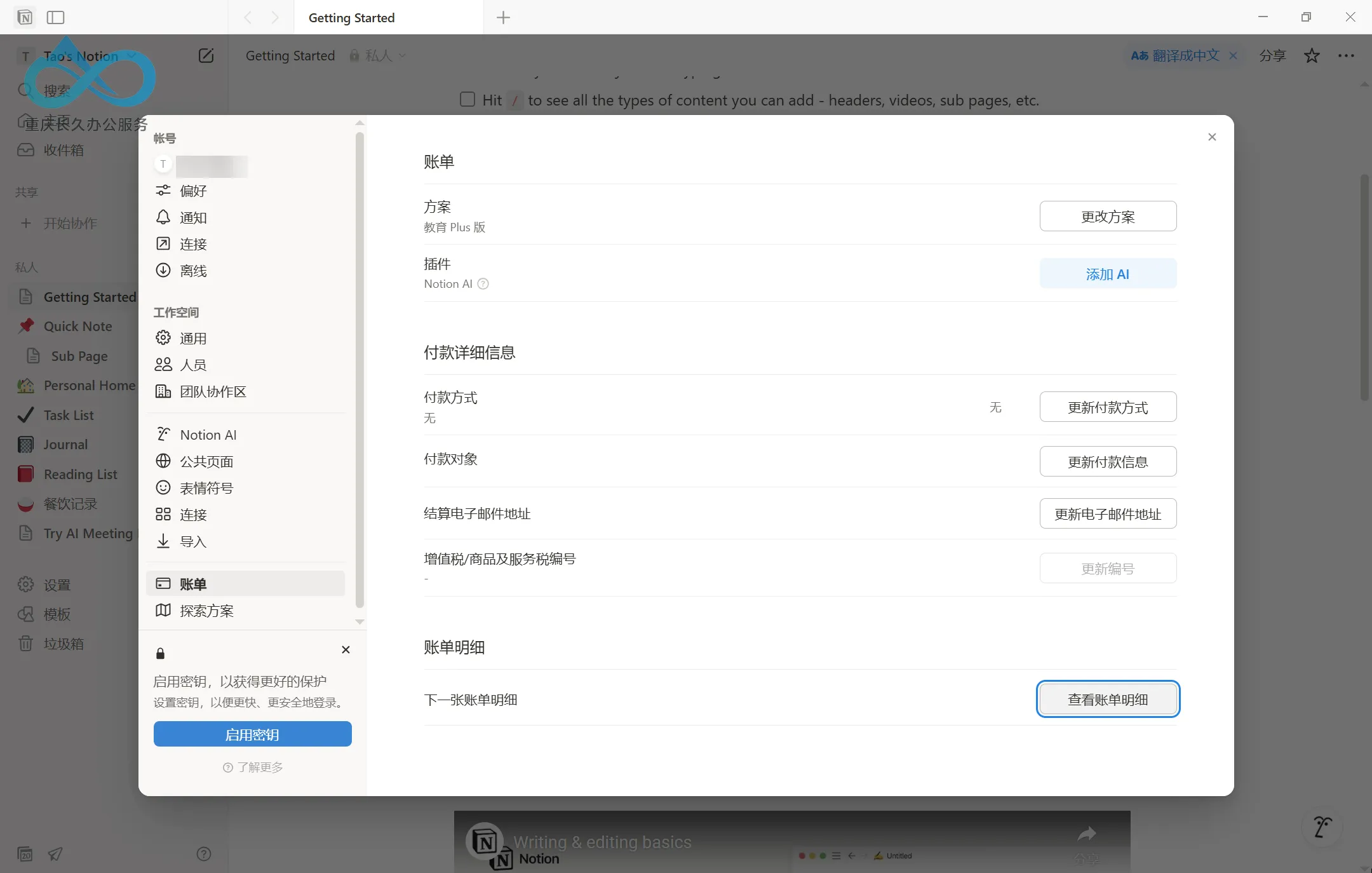Click 启用密钥 enable passkey button
Screen dimensions: 1372x873
(253, 734)
